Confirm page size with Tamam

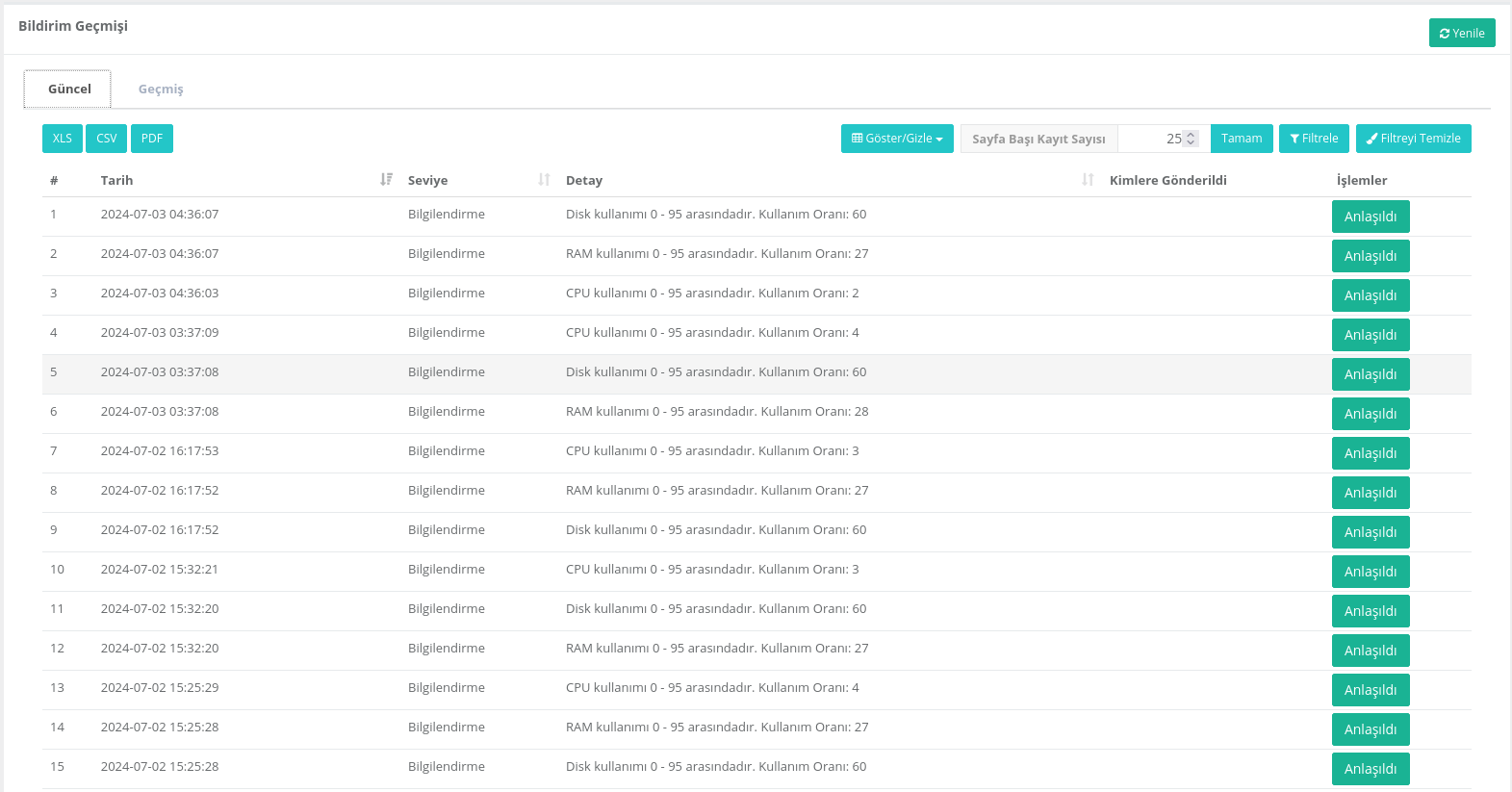pyautogui.click(x=1242, y=139)
